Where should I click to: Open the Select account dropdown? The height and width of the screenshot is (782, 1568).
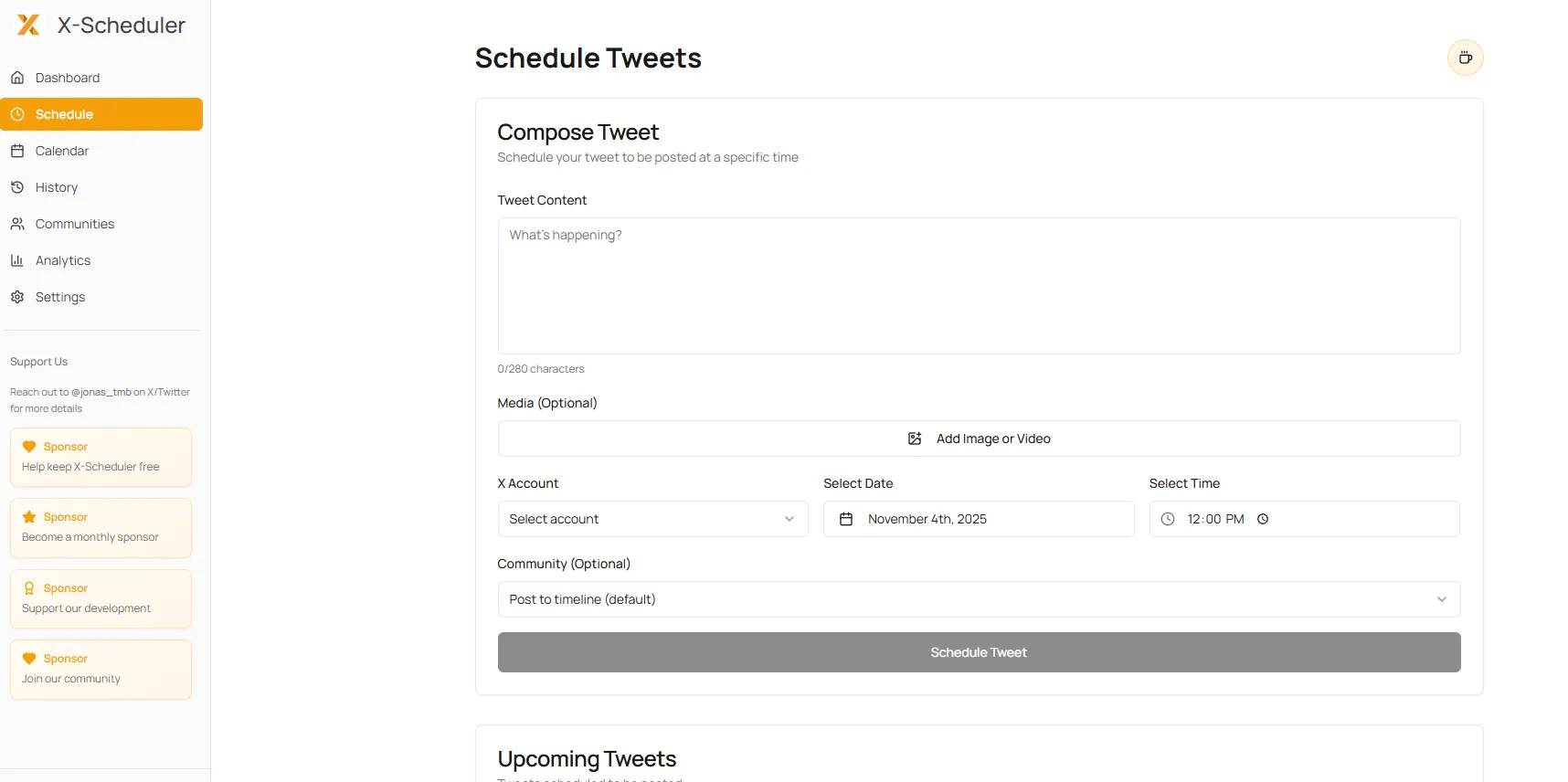pos(652,519)
